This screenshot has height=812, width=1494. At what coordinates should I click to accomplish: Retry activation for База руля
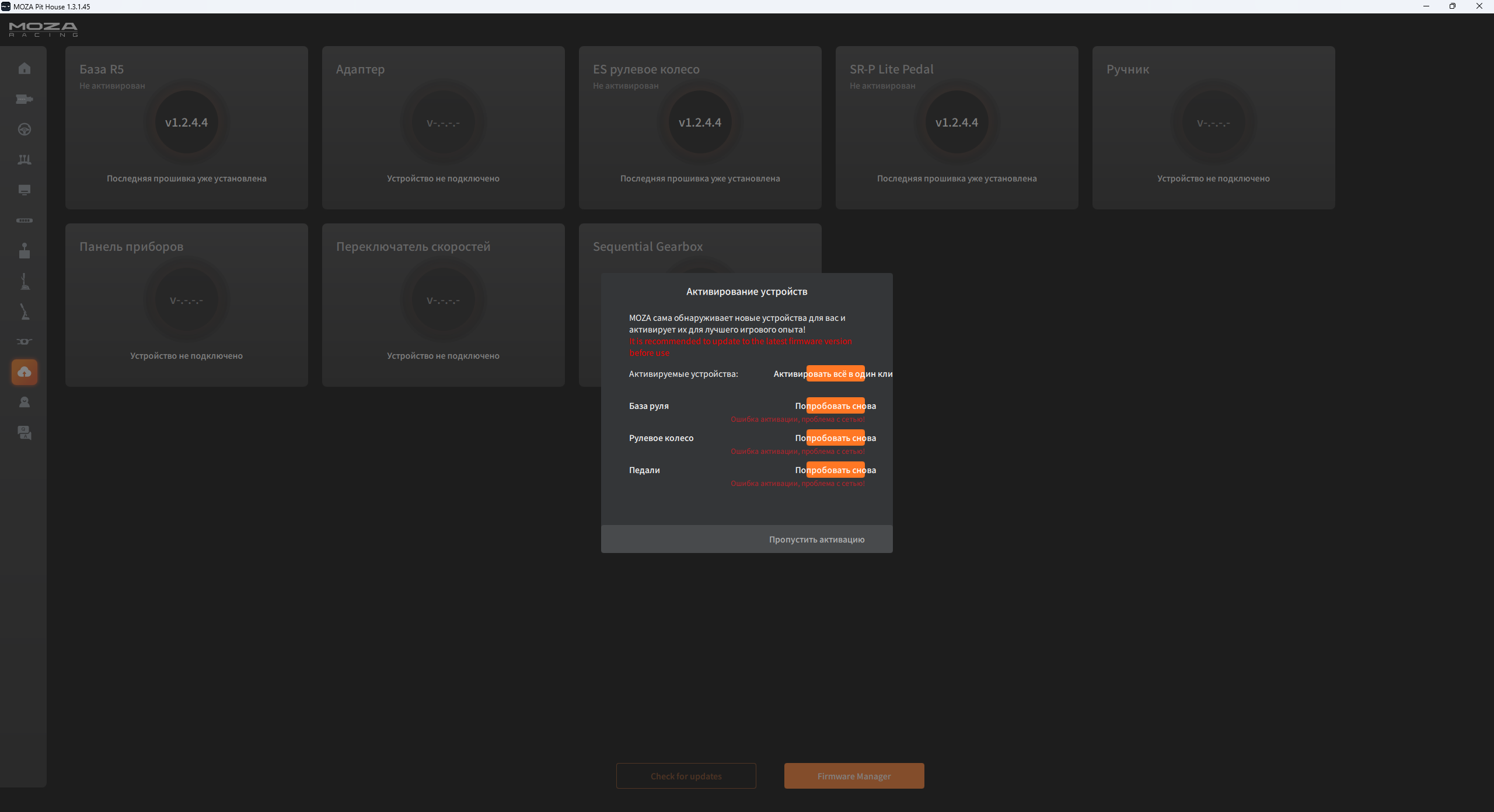[x=835, y=406]
